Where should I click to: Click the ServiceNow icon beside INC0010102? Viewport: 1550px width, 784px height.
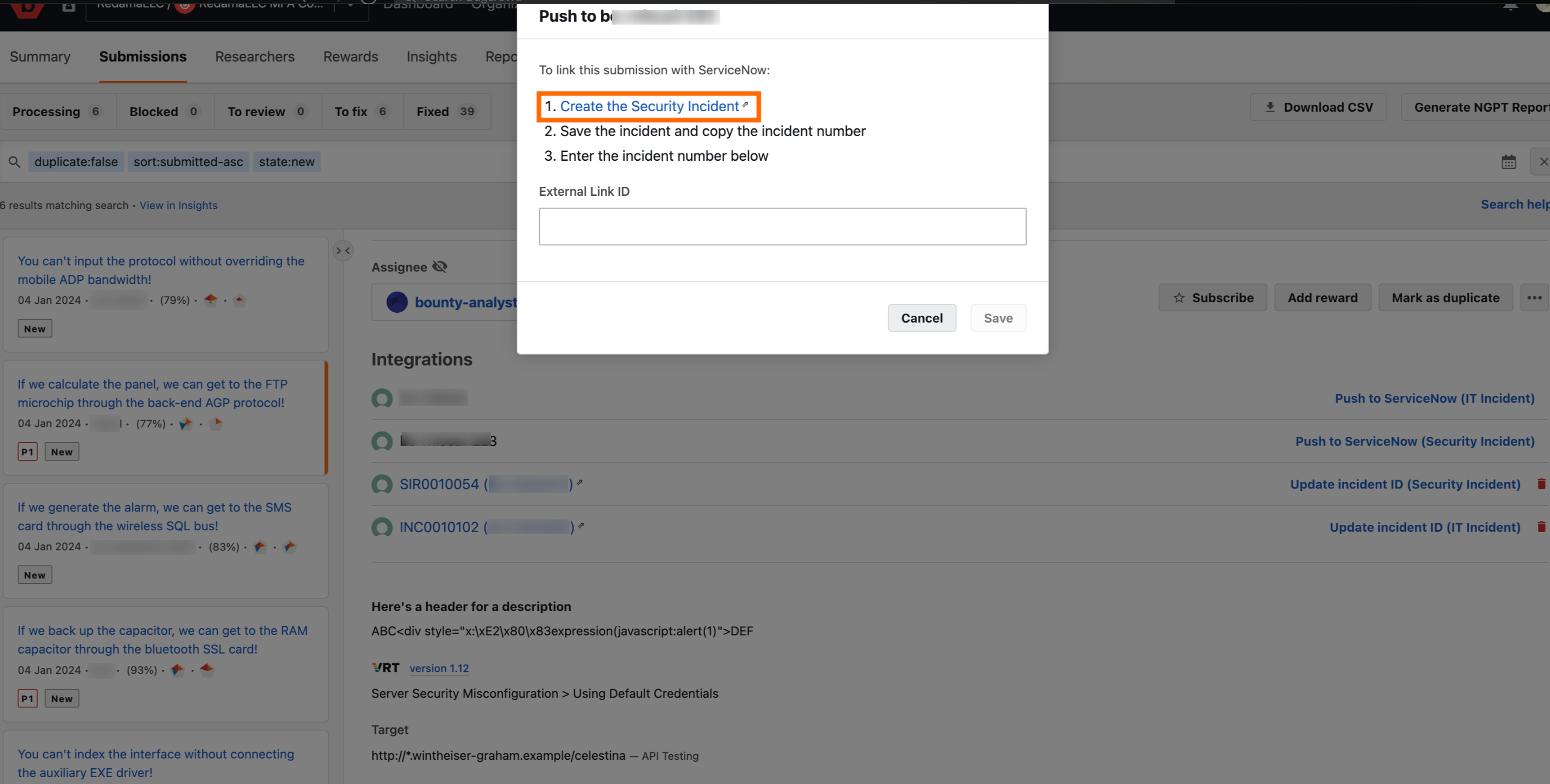(382, 528)
